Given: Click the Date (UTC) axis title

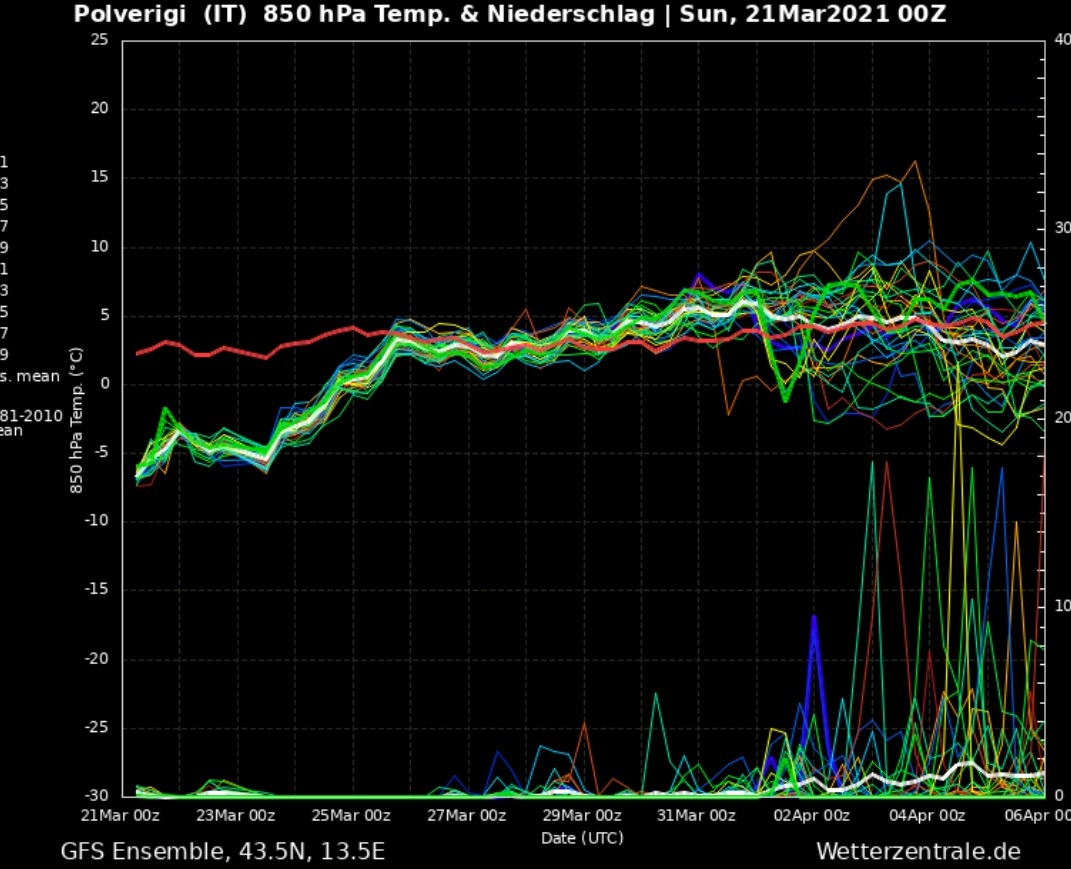Looking at the screenshot, I should point(582,837).
